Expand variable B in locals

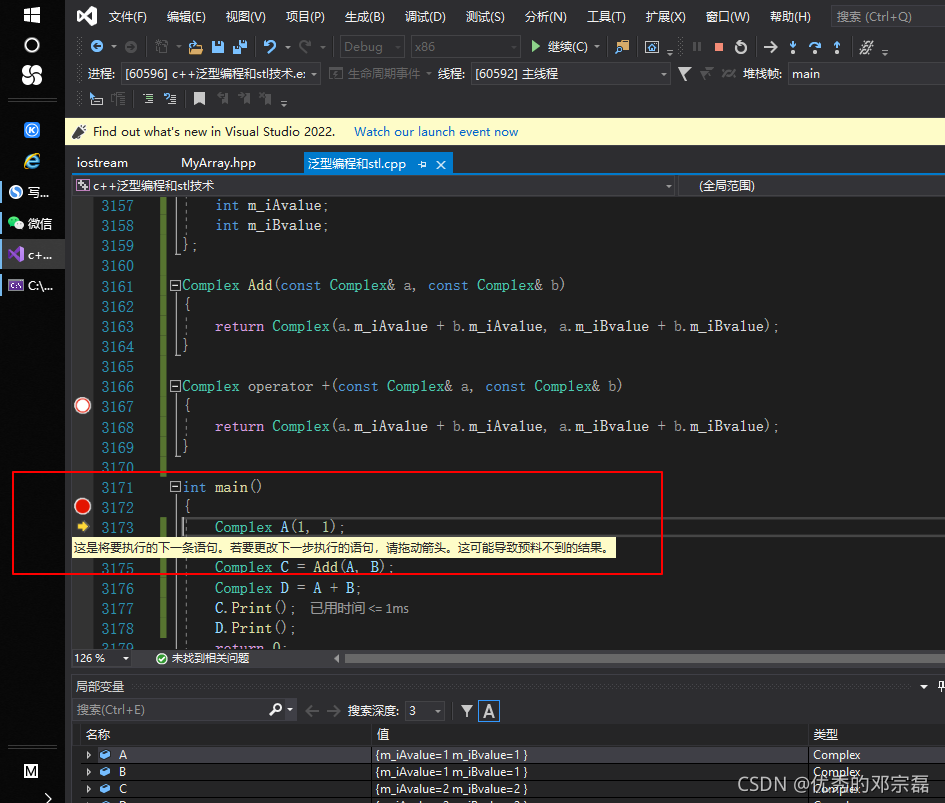[x=89, y=772]
